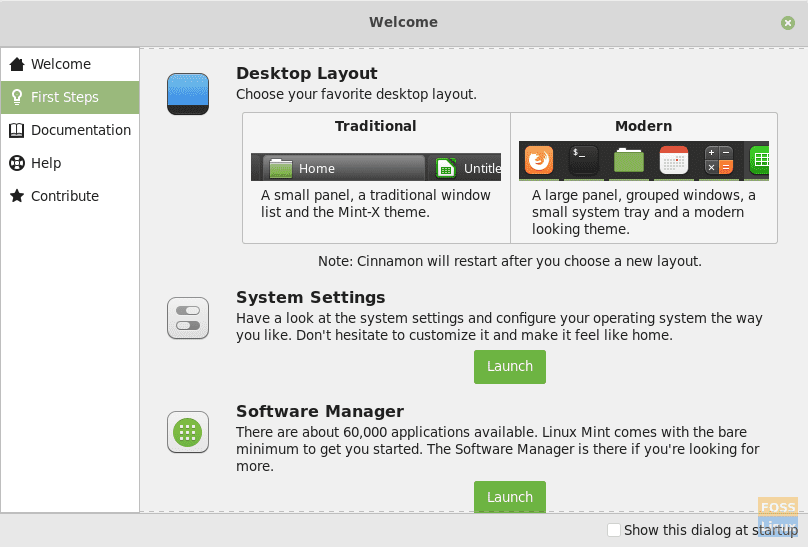Choose the Traditional desktop layout

coord(376,178)
